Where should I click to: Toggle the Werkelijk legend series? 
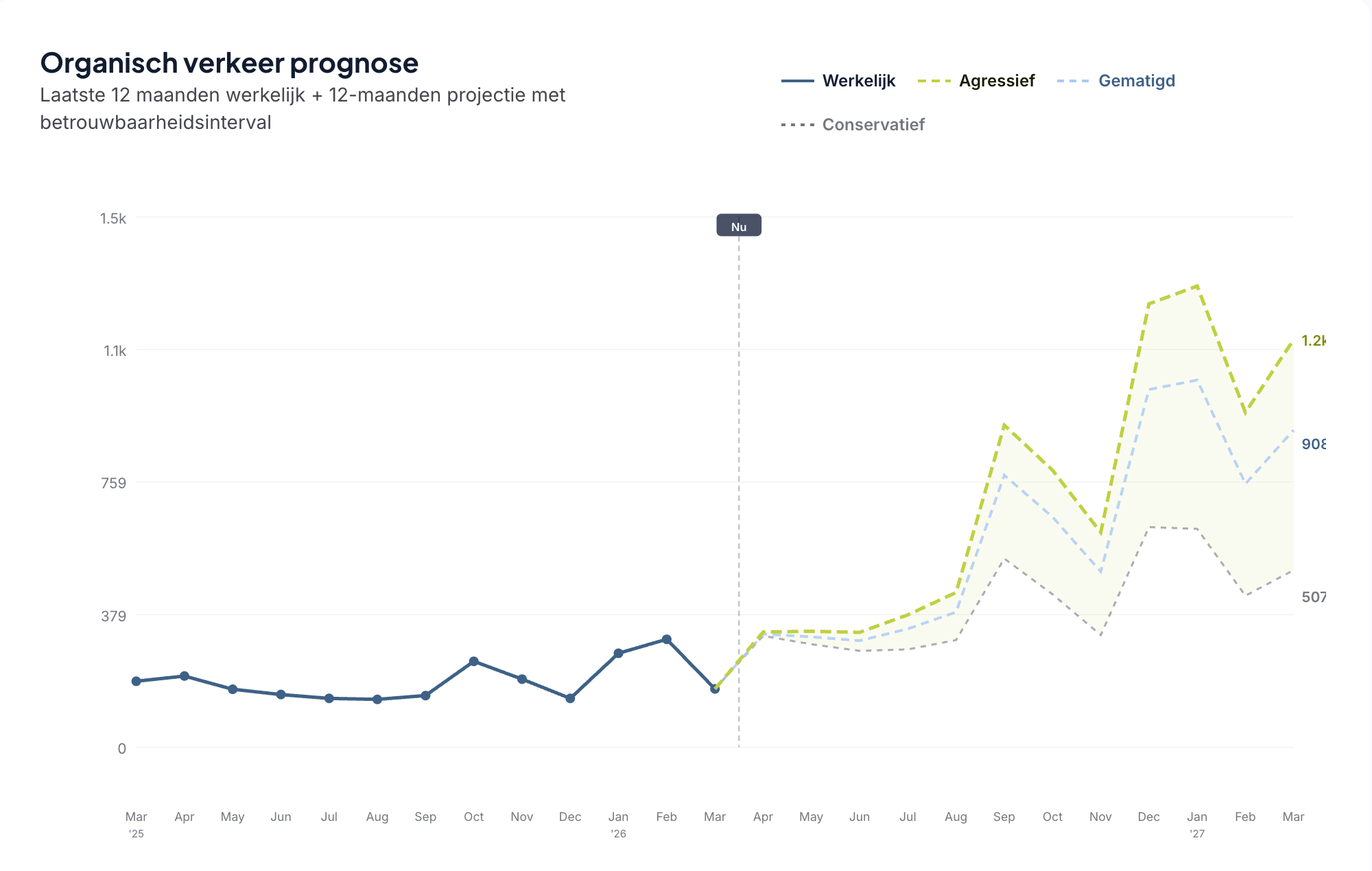[x=858, y=81]
